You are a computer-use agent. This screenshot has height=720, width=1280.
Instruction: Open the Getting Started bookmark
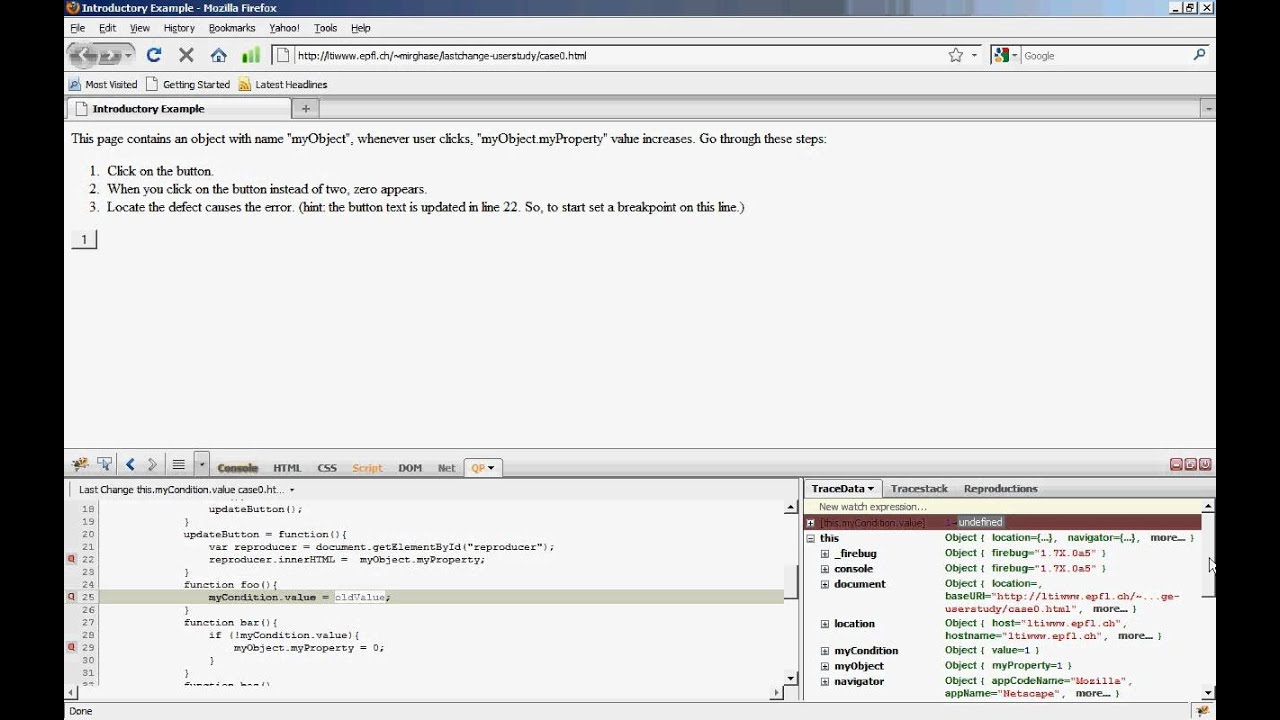click(x=188, y=84)
